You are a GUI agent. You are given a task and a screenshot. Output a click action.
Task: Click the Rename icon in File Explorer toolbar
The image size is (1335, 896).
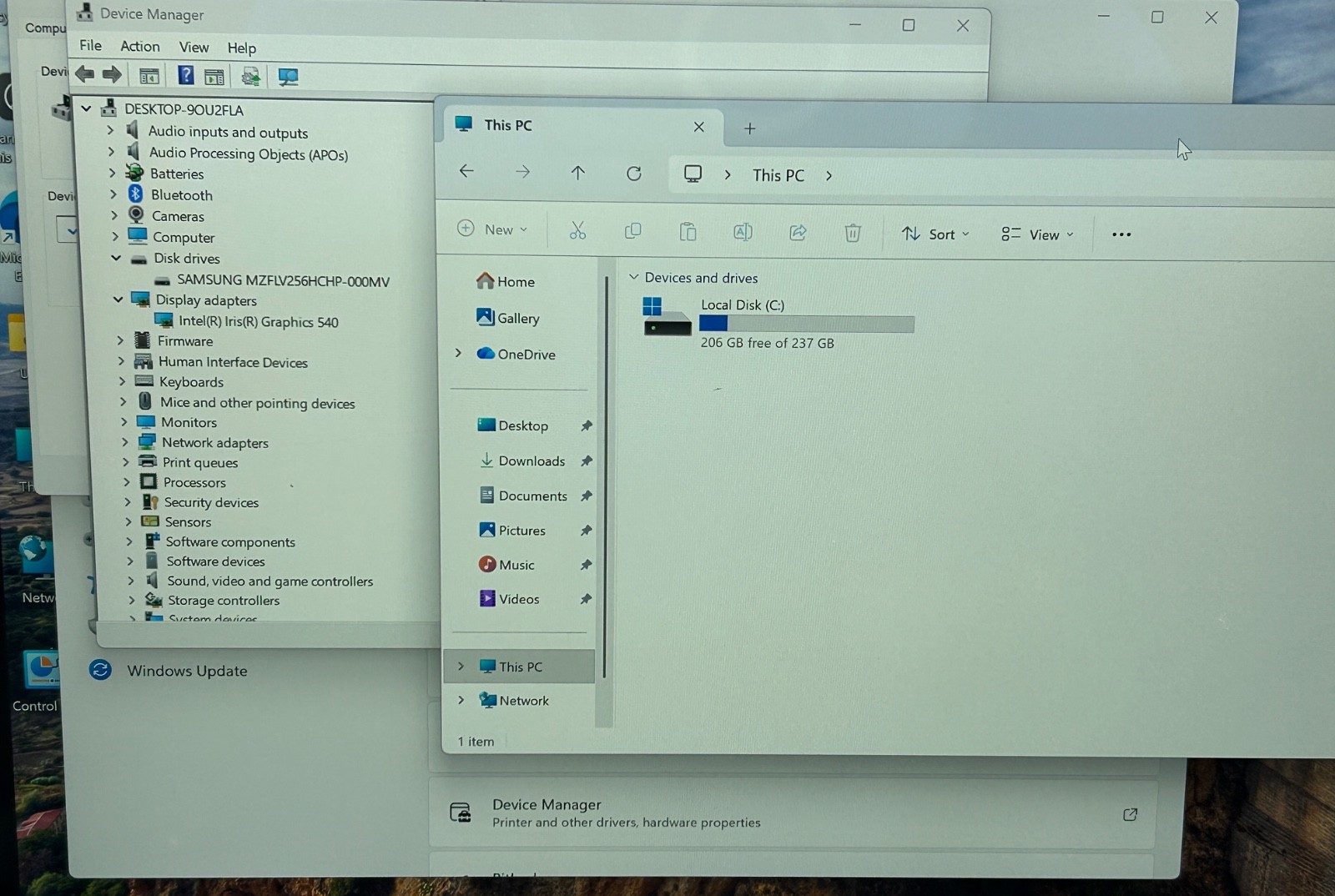pos(743,232)
